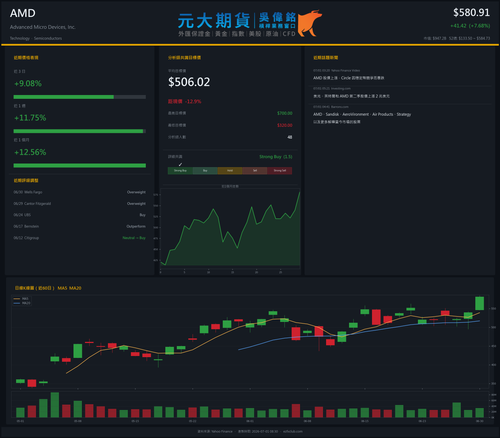This screenshot has width=500, height=438.
Task: Click the $700.00 high target value
Action: 285,113
